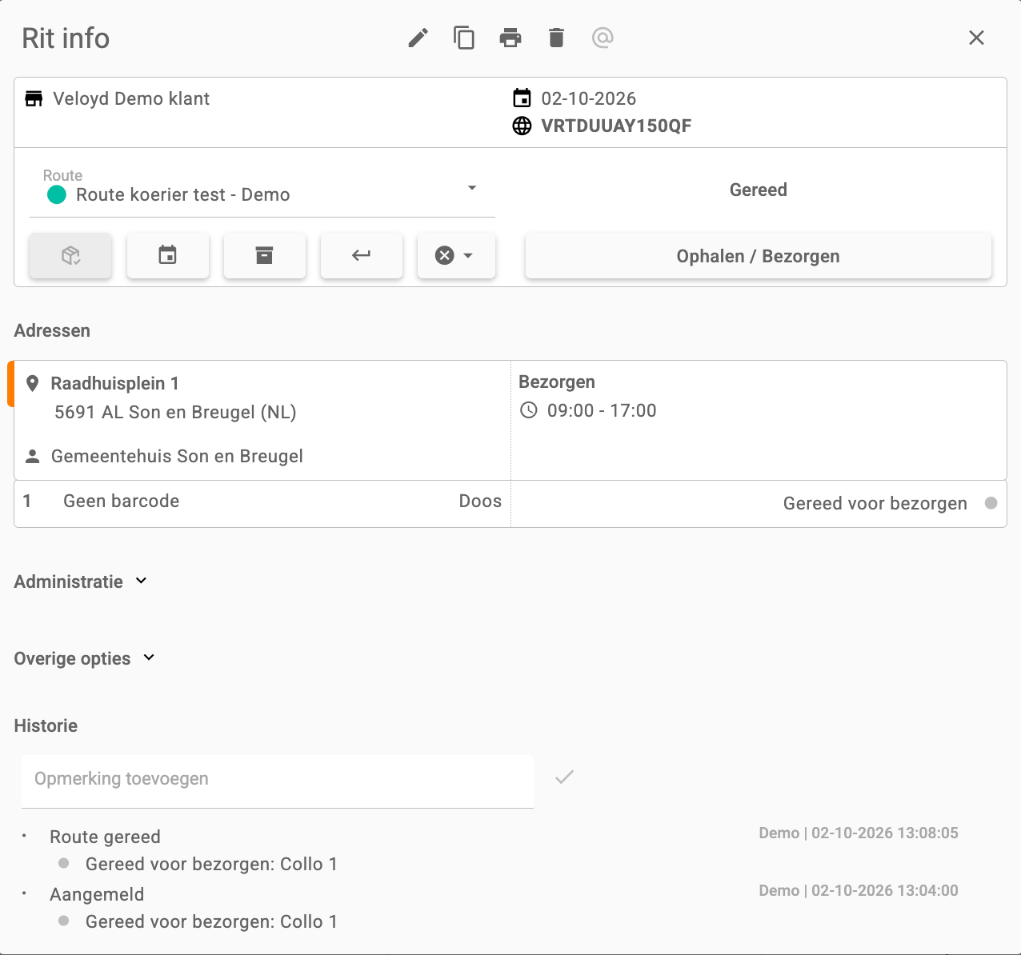This screenshot has width=1021, height=955.
Task: Click the Doos package type text
Action: point(481,501)
